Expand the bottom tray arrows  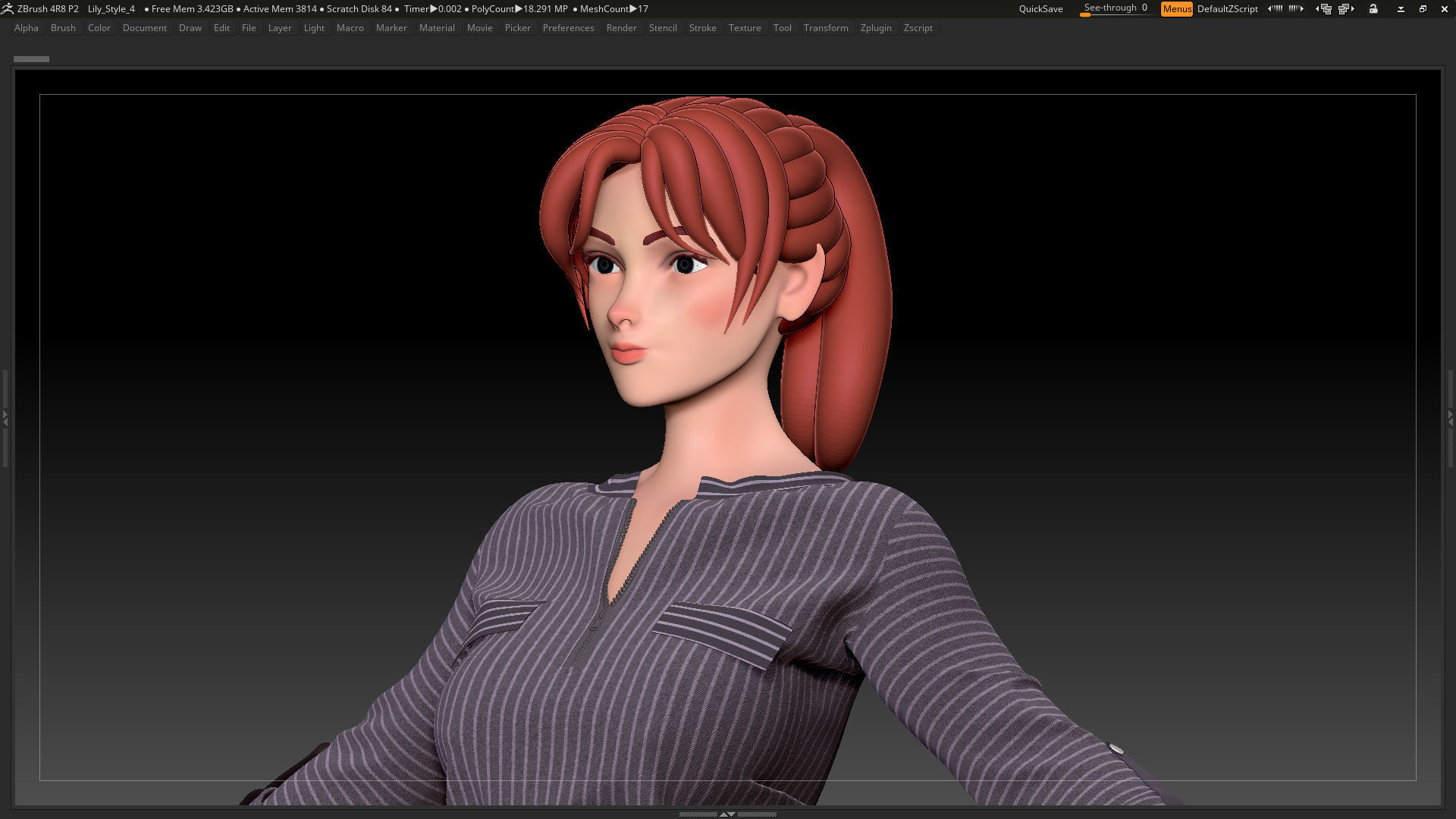coord(728,814)
